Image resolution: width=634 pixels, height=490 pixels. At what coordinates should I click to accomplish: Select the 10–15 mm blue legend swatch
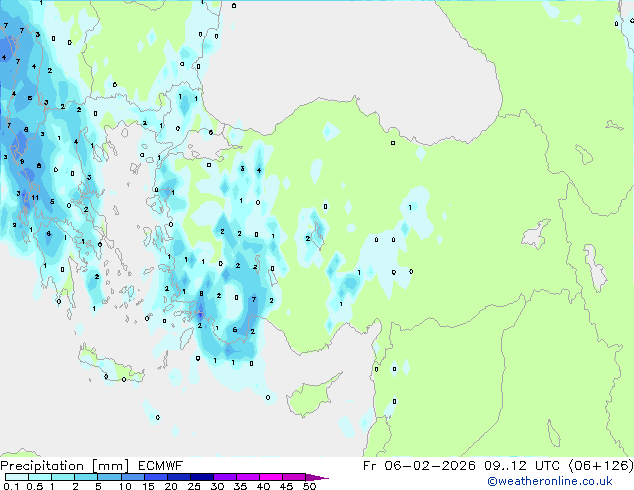(x=132, y=477)
